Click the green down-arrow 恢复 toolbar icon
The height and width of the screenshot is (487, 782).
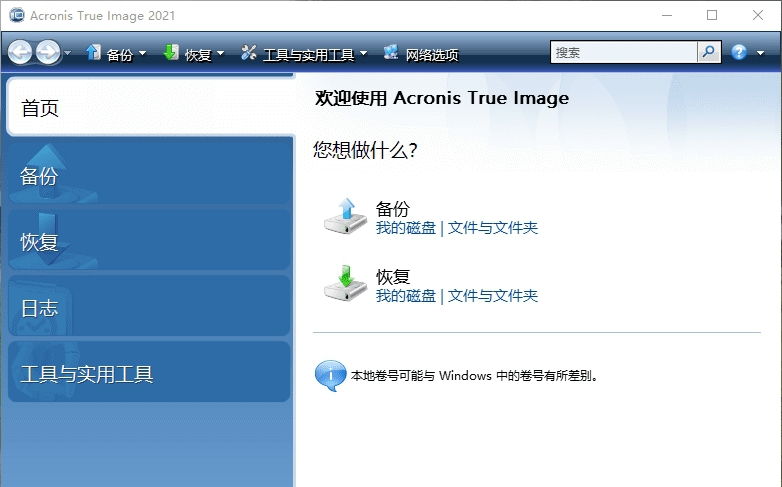pos(171,52)
